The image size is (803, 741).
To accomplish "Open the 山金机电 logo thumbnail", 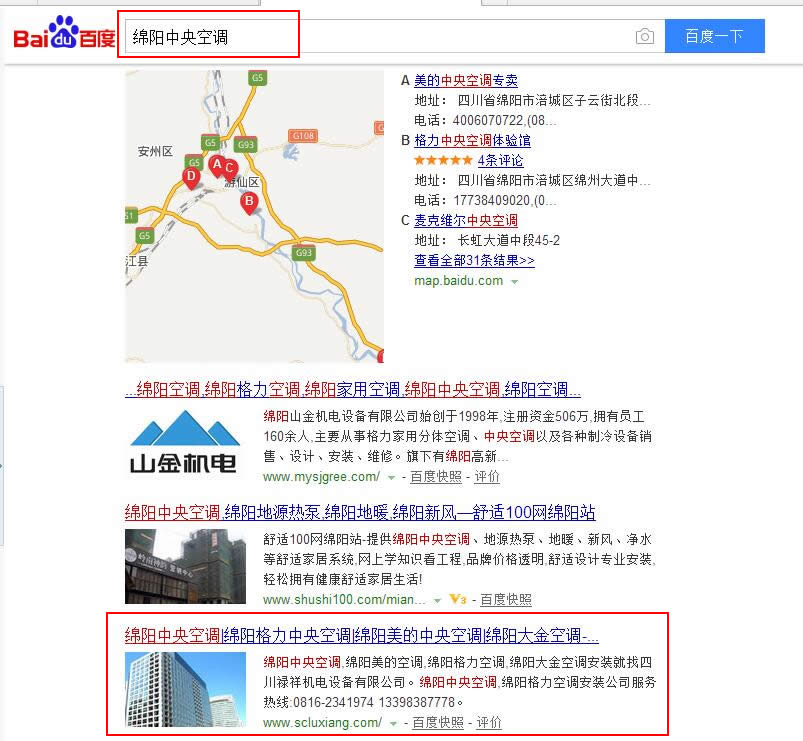I will pyautogui.click(x=183, y=442).
